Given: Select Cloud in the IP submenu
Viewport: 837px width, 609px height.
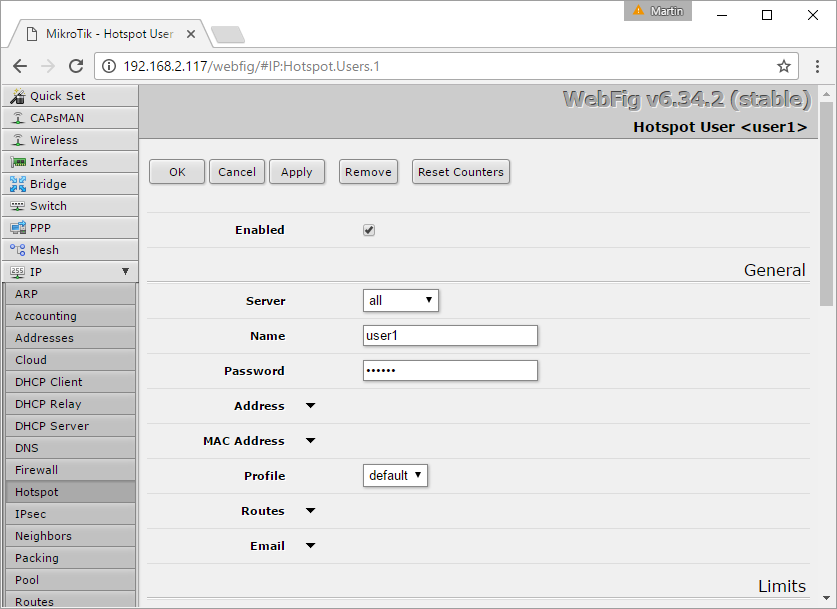Looking at the screenshot, I should (70, 360).
